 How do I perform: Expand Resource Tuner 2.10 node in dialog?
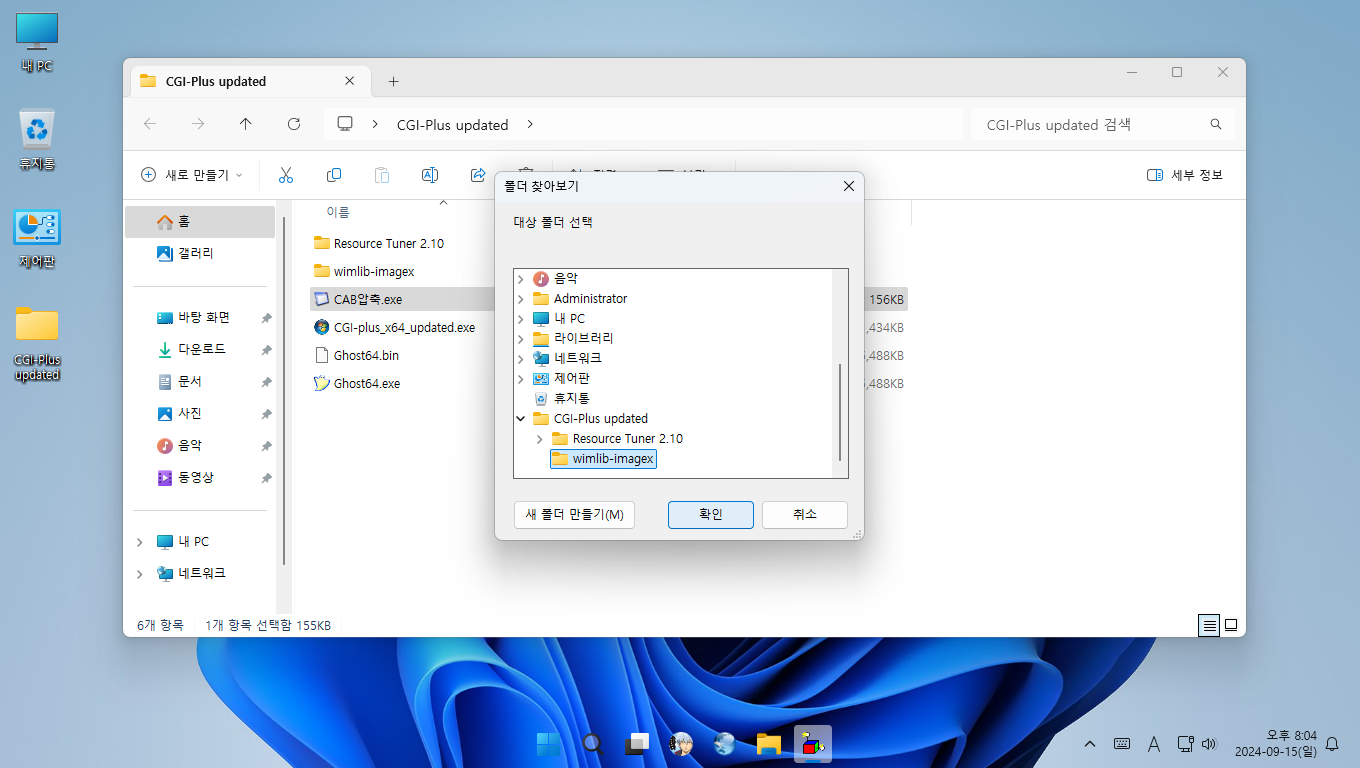click(x=540, y=439)
